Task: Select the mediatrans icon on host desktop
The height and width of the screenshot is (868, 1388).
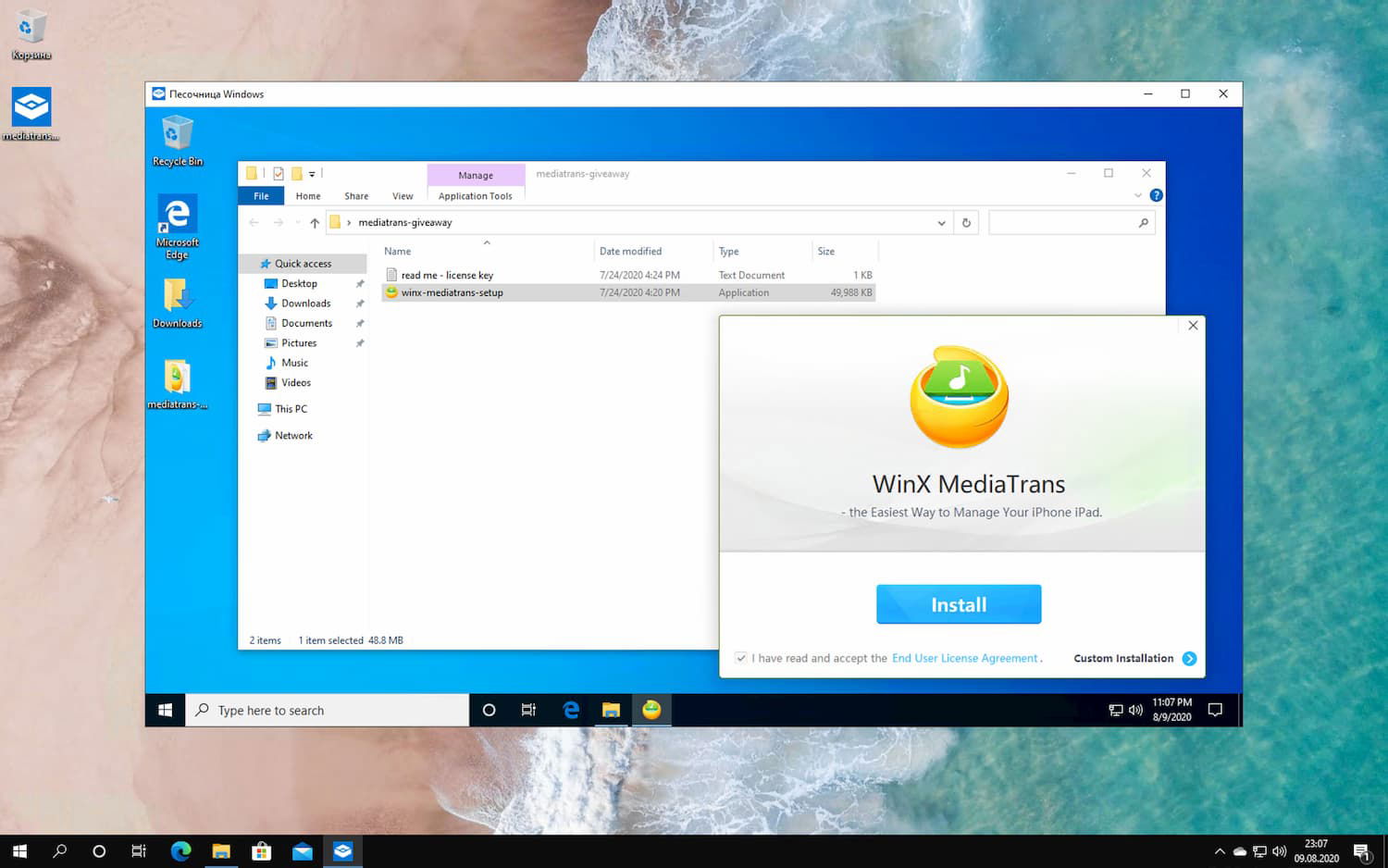Action: 31,114
